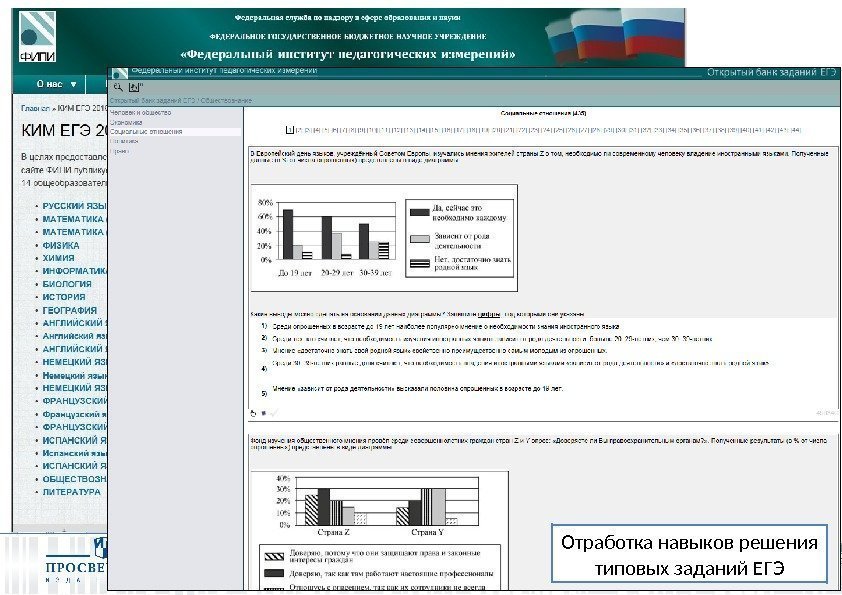Click 'Социальные отношения' heading above the pagination

click(x=543, y=113)
